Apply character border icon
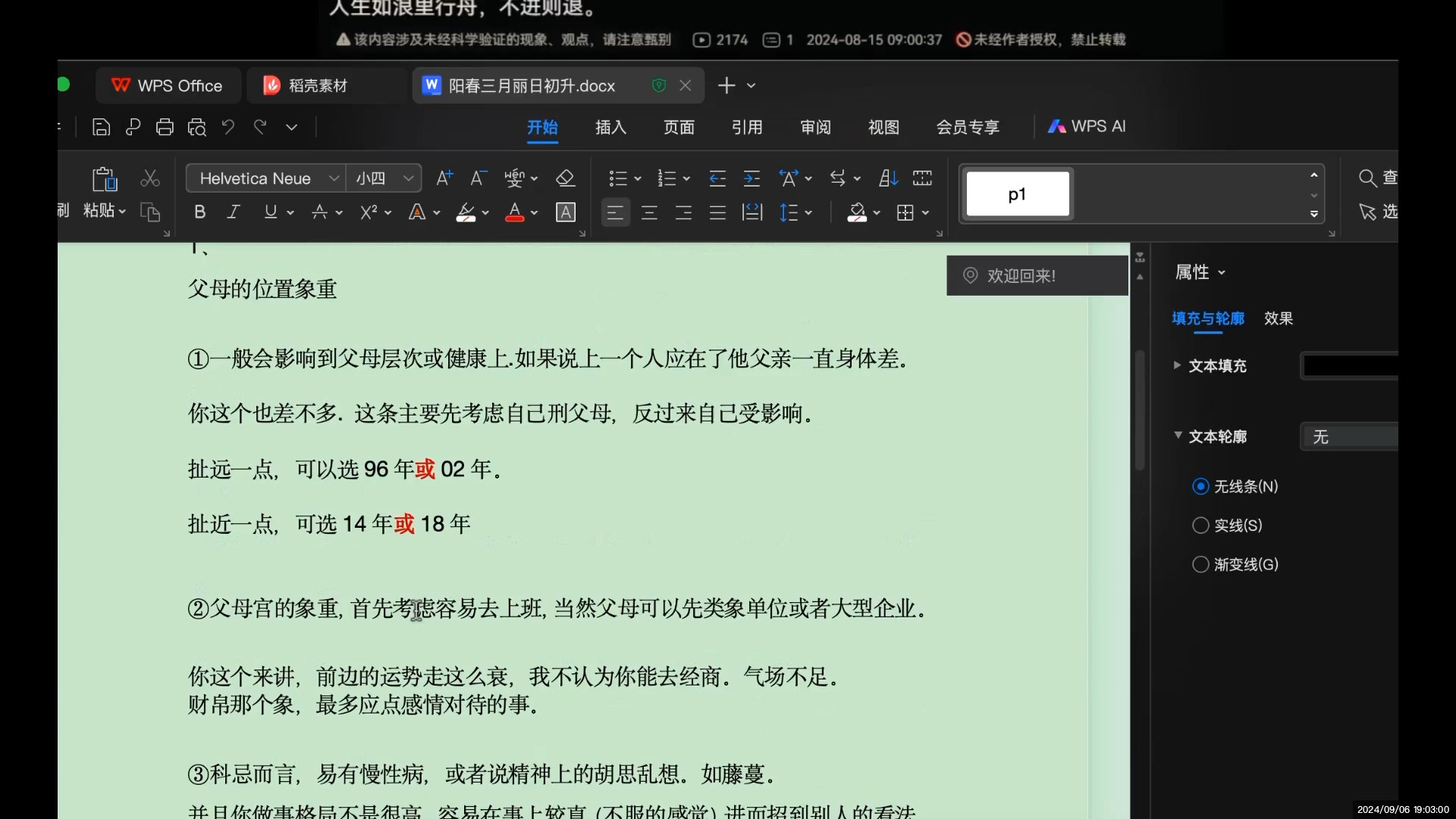1456x819 pixels. (566, 212)
